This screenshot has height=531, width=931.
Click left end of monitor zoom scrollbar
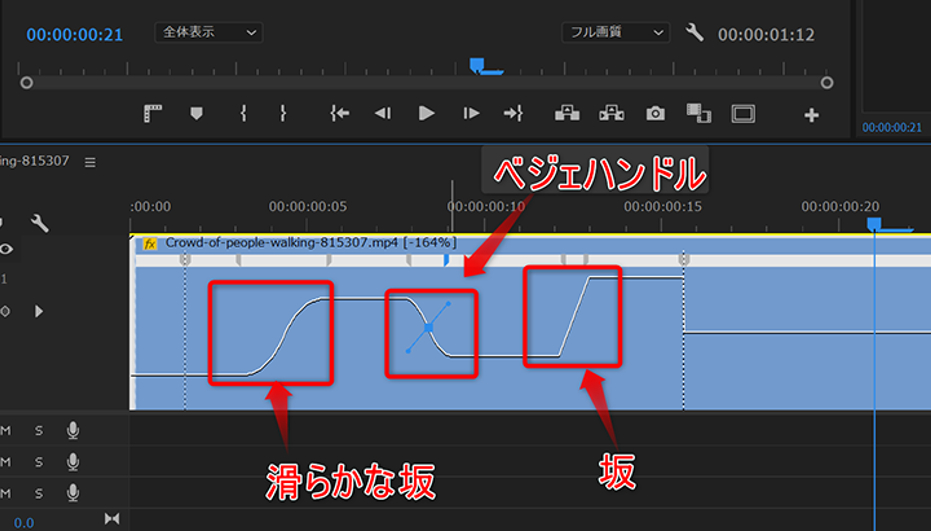click(26, 83)
